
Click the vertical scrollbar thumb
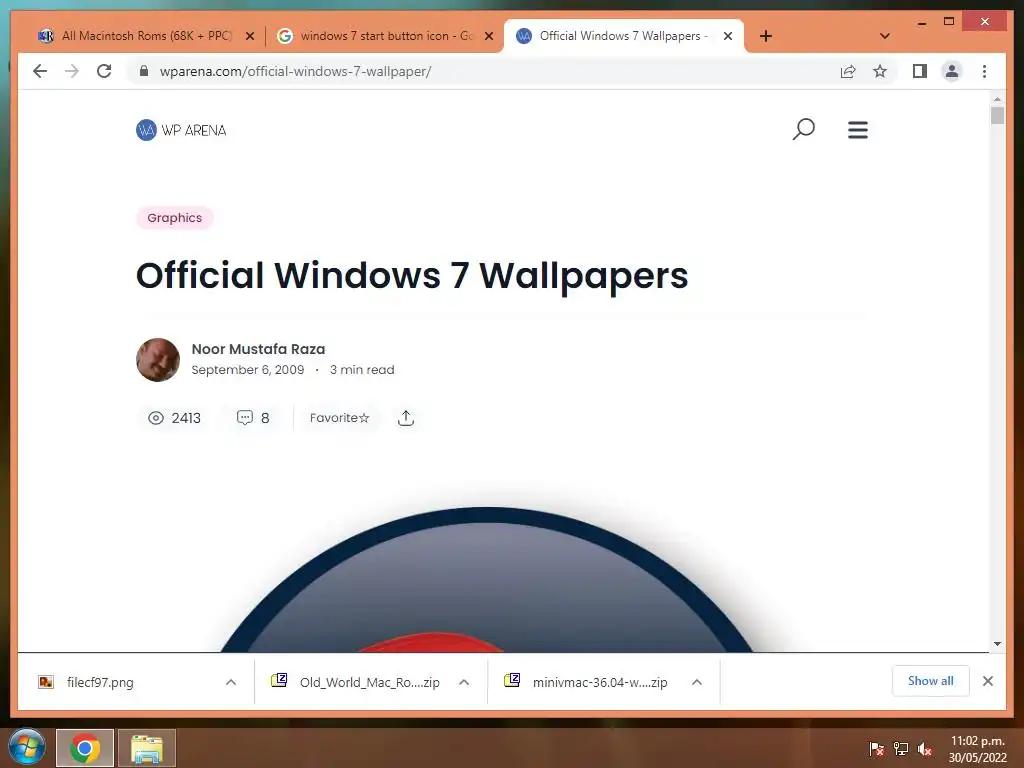click(x=997, y=116)
